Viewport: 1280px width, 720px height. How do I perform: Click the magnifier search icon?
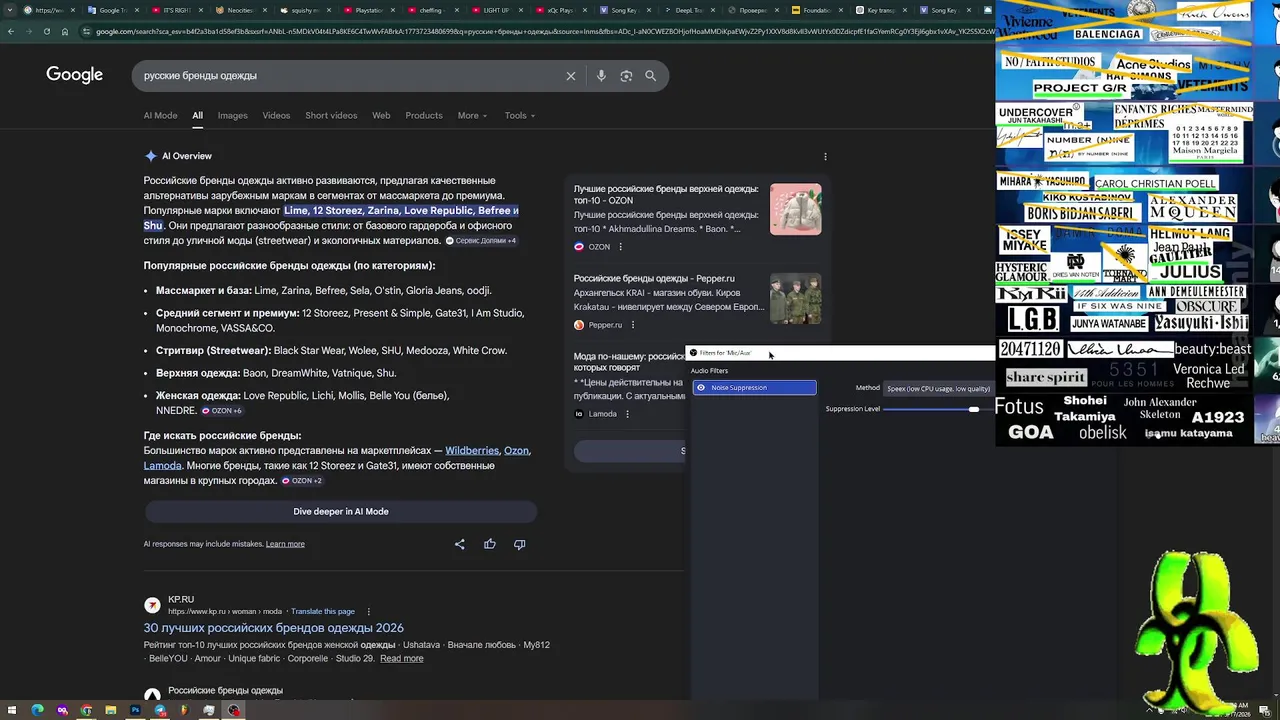point(650,76)
